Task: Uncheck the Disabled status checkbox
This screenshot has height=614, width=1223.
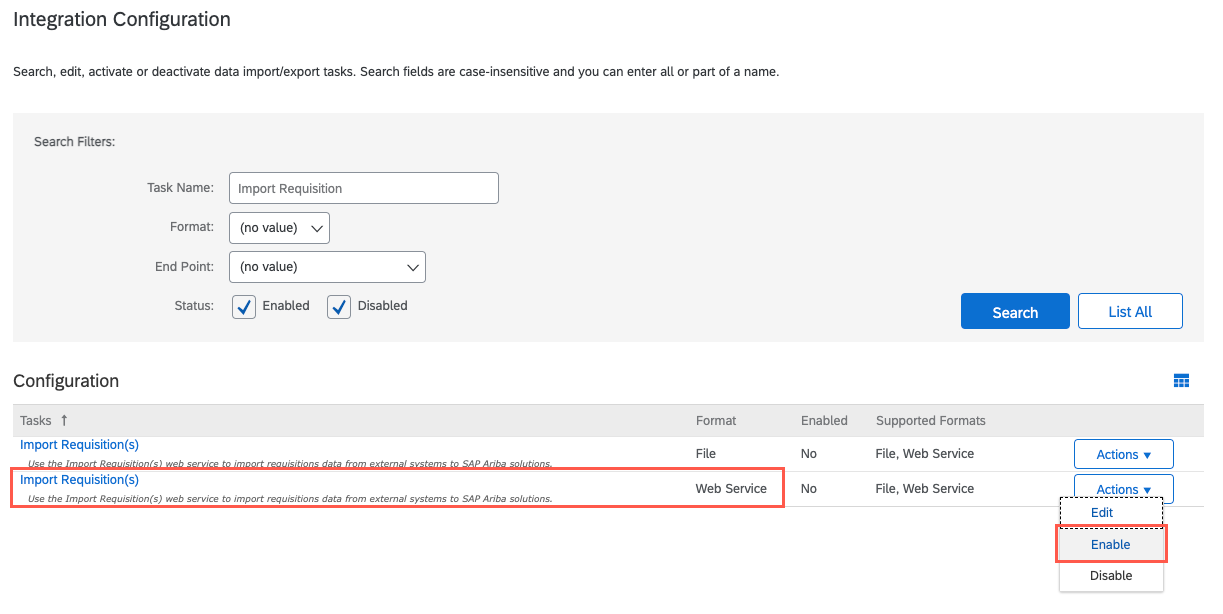Action: pyautogui.click(x=339, y=306)
